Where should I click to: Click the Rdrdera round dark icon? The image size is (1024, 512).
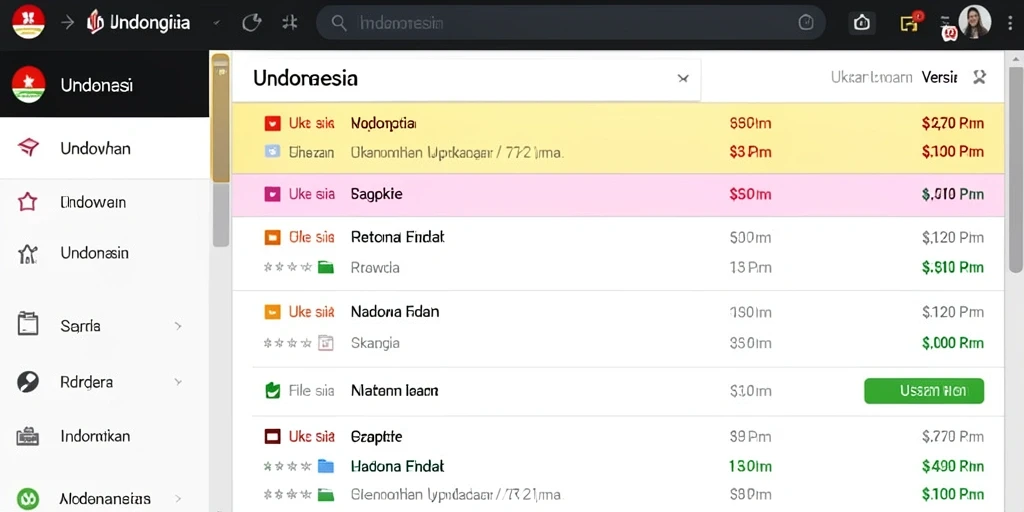pos(27,381)
